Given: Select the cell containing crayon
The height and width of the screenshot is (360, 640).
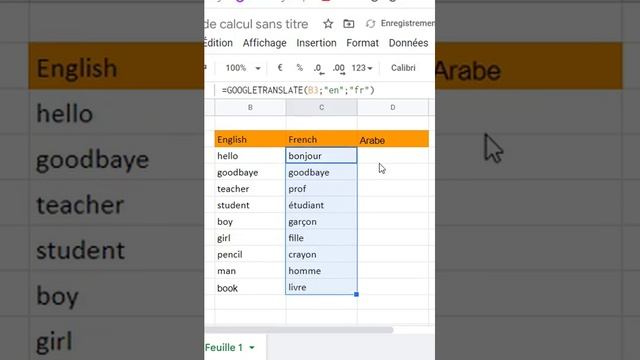Looking at the screenshot, I should point(322,254).
